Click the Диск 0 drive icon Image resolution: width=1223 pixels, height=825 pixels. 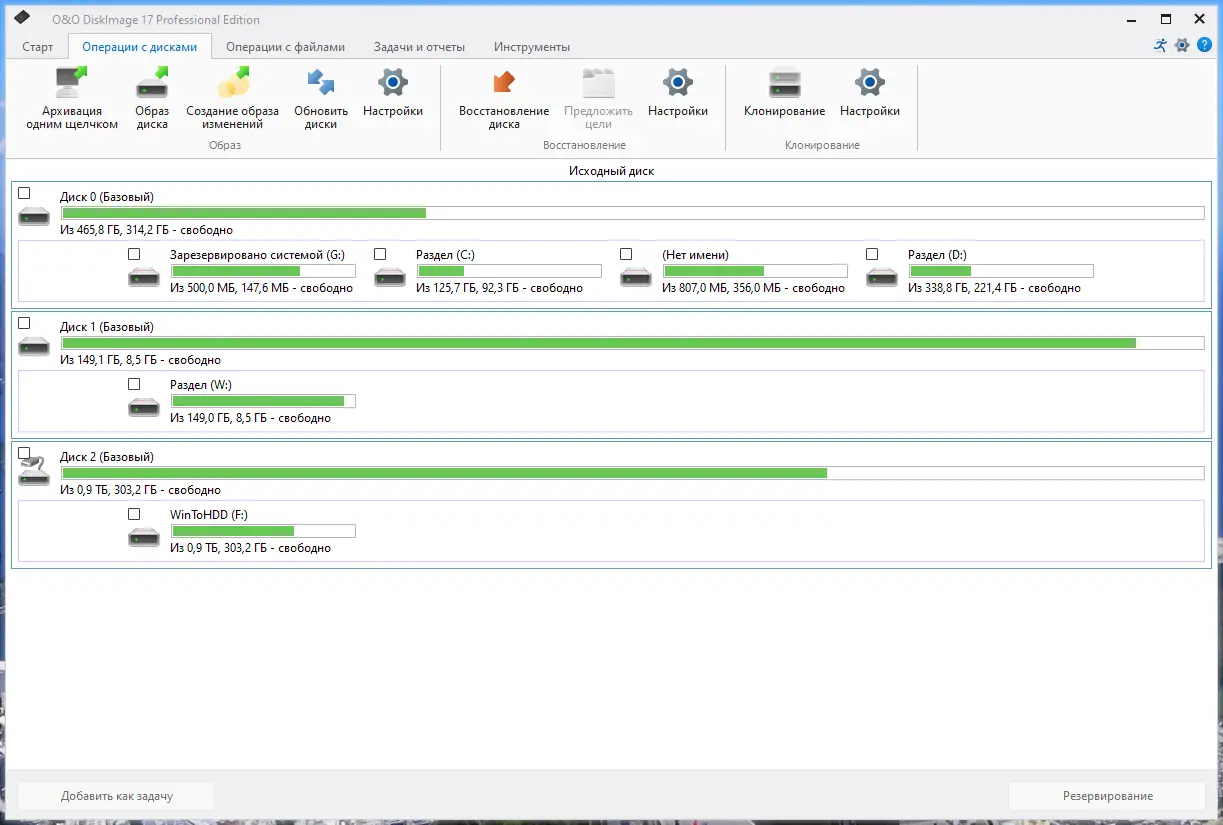[x=34, y=215]
